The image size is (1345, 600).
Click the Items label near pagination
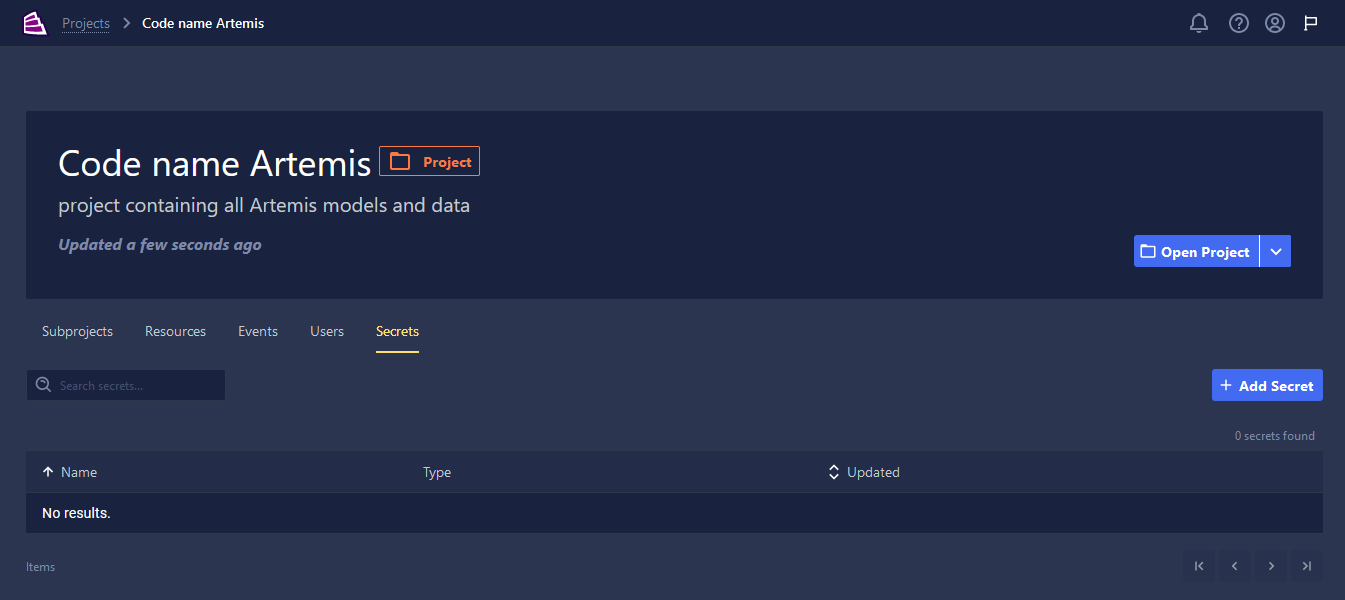40,567
